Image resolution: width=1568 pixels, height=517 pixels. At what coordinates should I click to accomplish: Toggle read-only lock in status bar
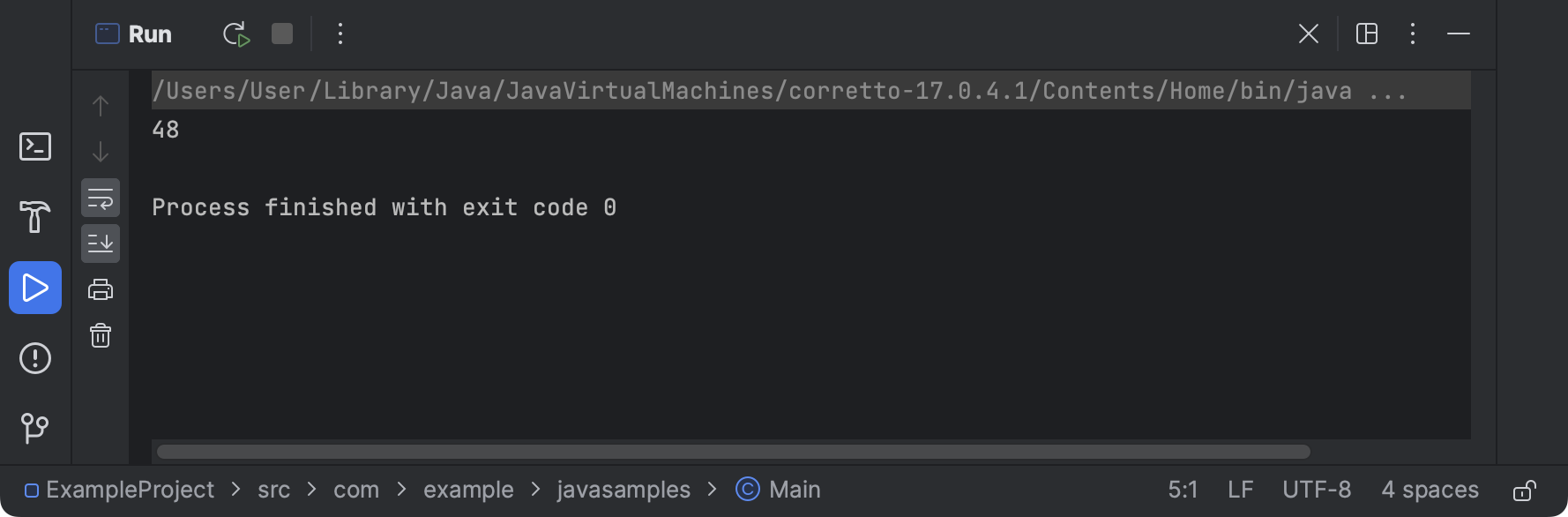[1525, 491]
